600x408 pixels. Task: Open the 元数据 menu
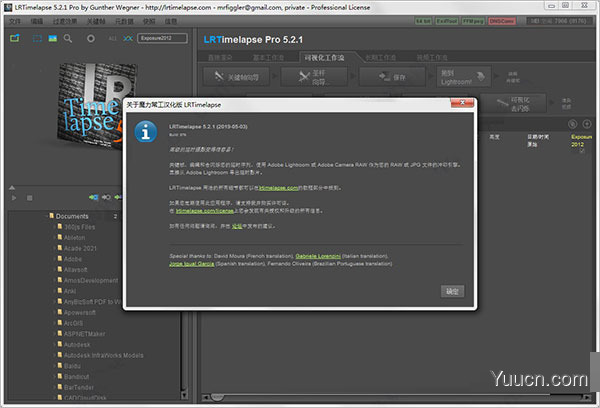(124, 21)
